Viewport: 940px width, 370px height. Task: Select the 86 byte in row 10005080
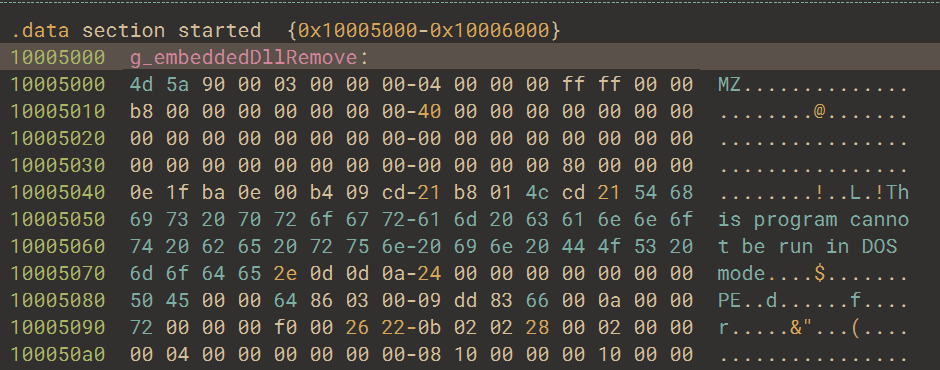click(x=321, y=300)
